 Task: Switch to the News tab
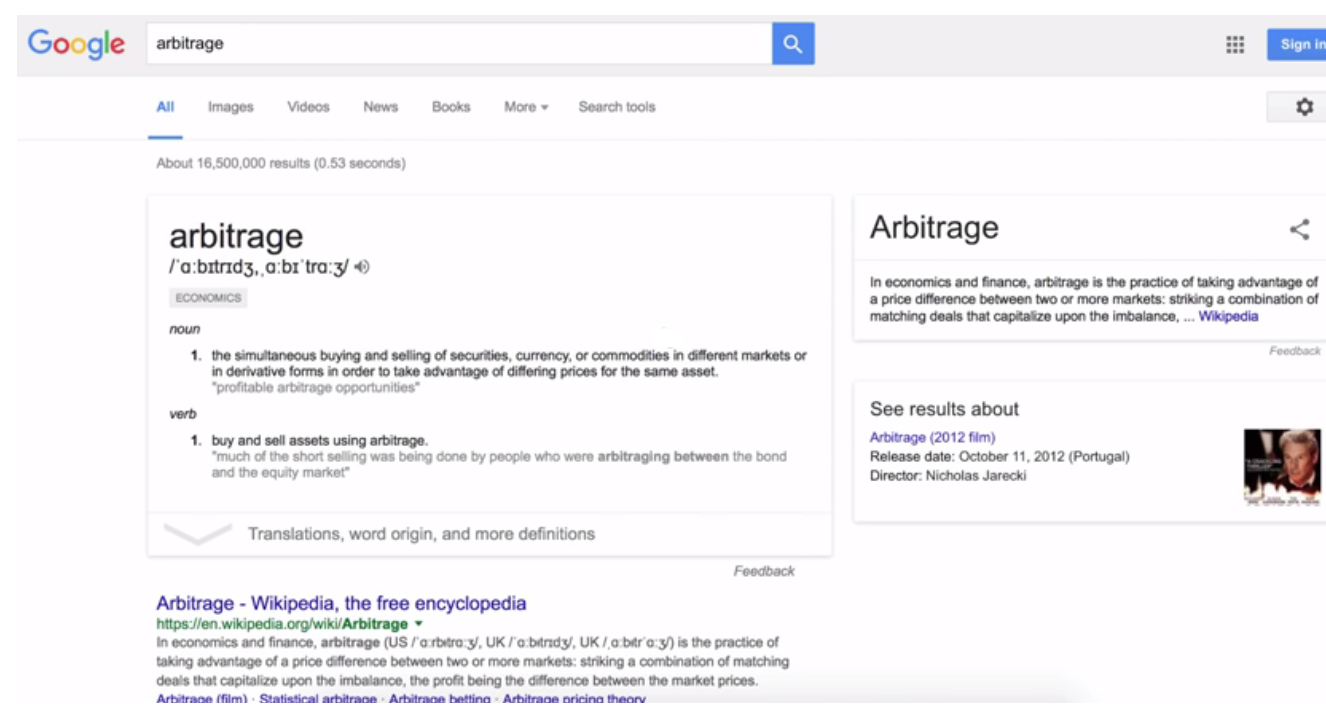380,107
